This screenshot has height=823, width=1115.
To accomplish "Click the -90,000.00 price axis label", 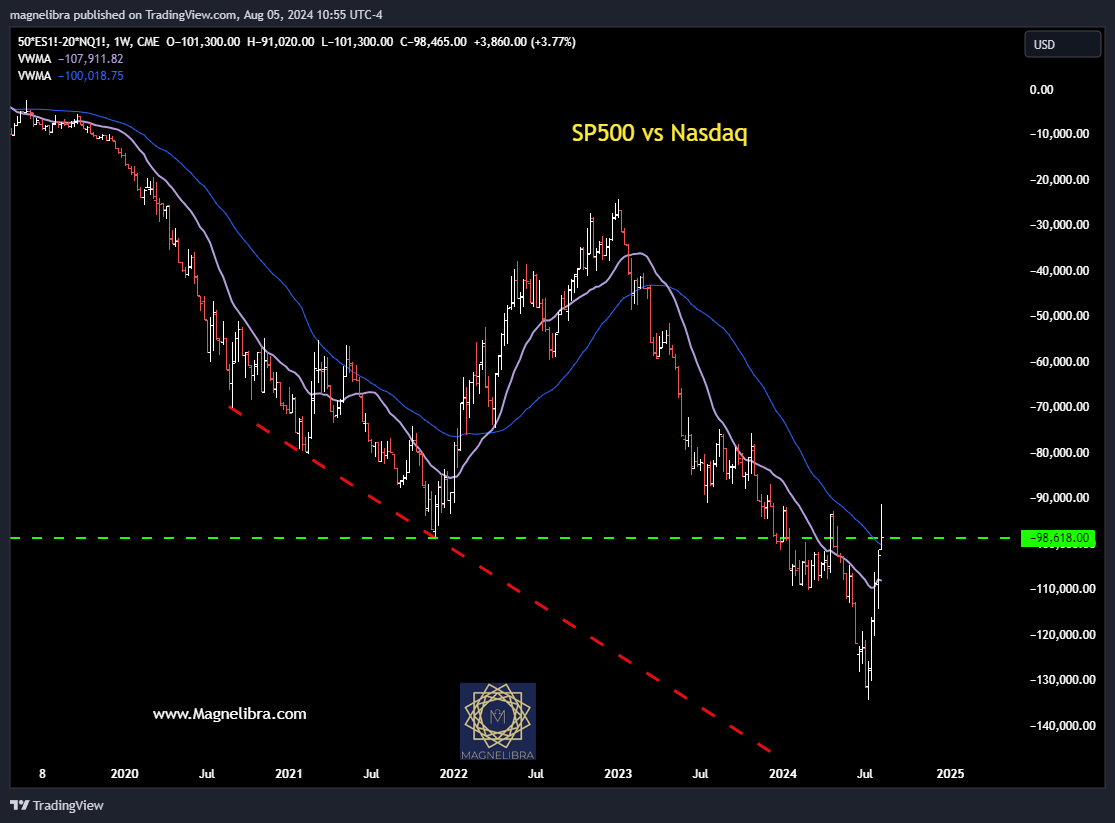I will [1060, 498].
